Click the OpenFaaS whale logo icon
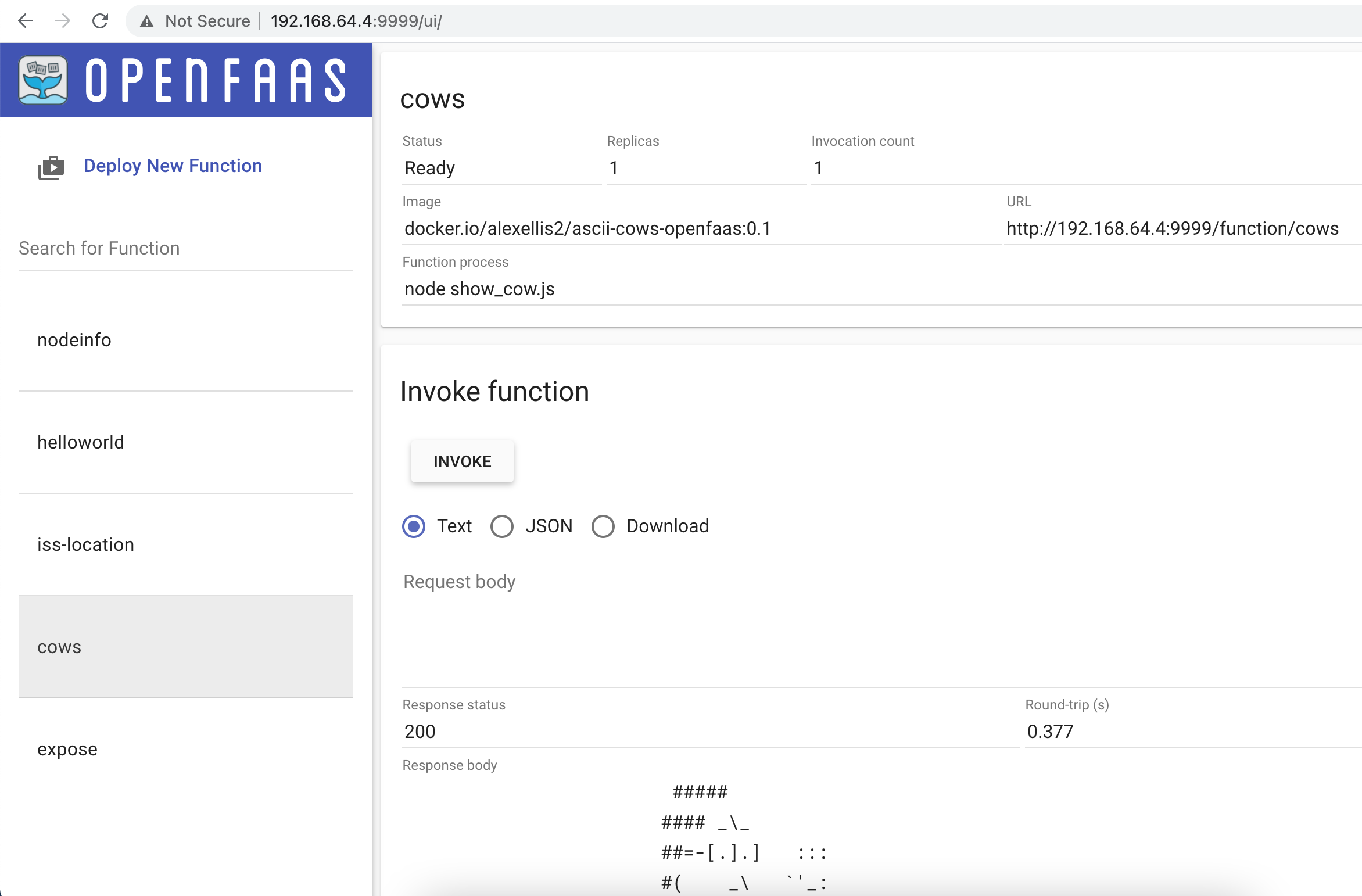Screen dimensions: 1362x896 tap(43, 80)
